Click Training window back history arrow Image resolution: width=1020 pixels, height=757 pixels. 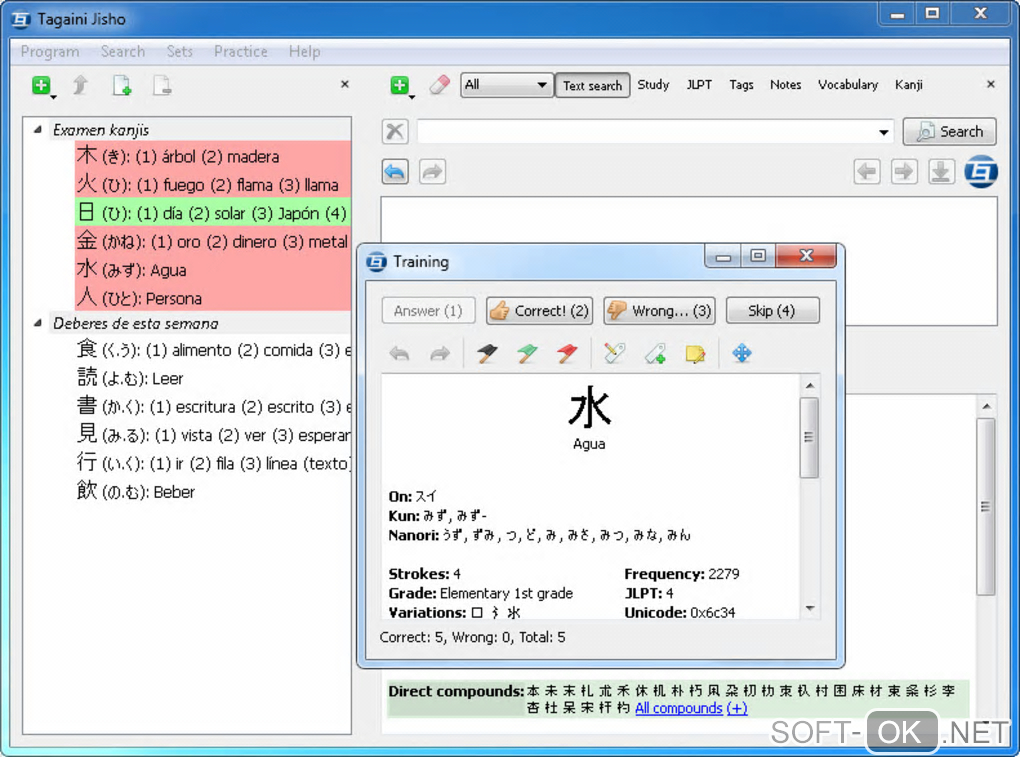coord(399,353)
